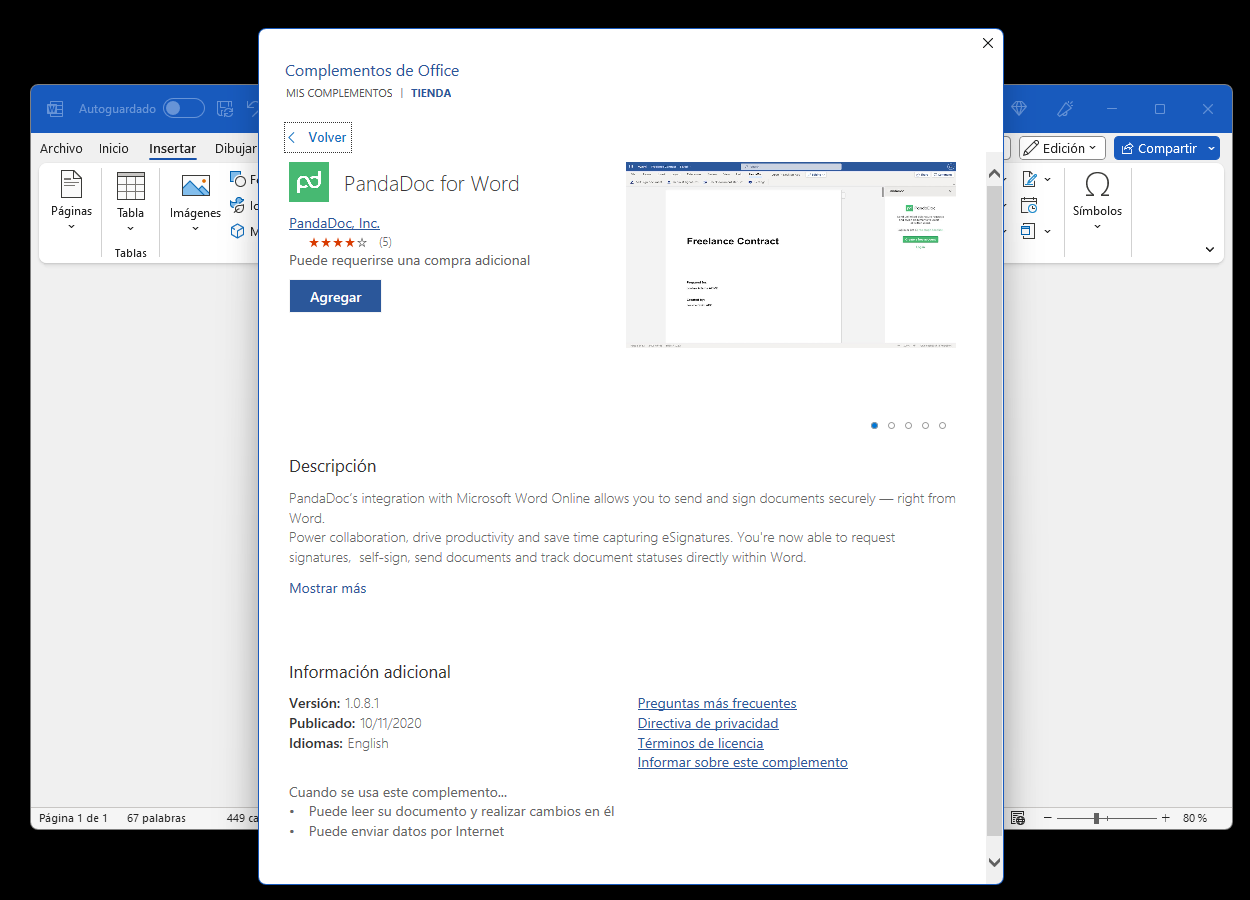Click the Word zoom slider handle

[x=1096, y=818]
